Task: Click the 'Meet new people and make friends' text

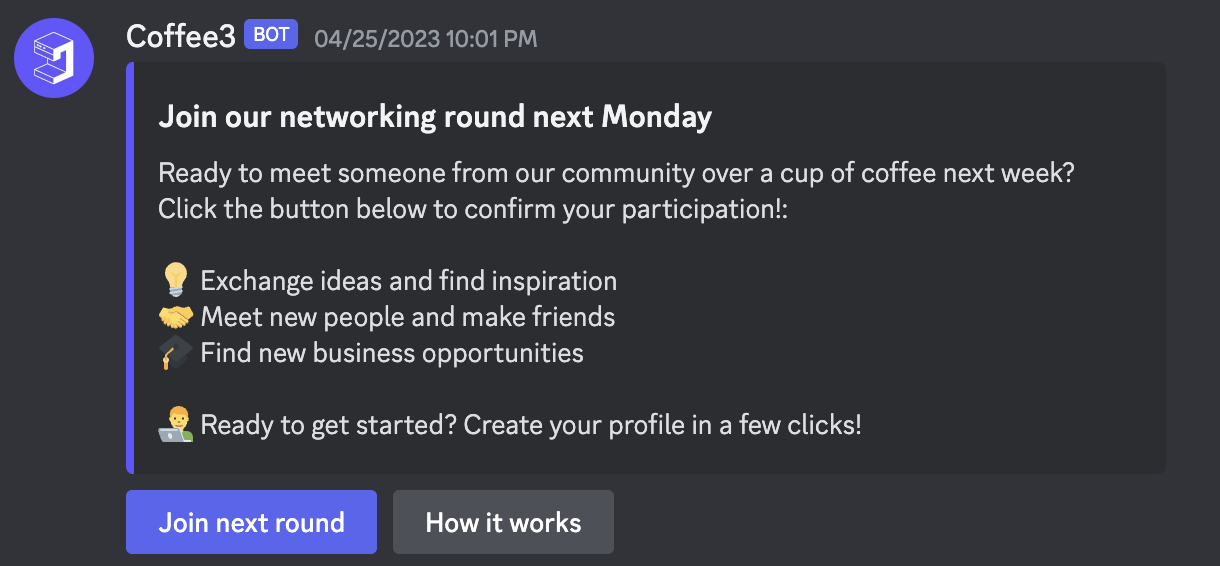Action: click(407, 317)
